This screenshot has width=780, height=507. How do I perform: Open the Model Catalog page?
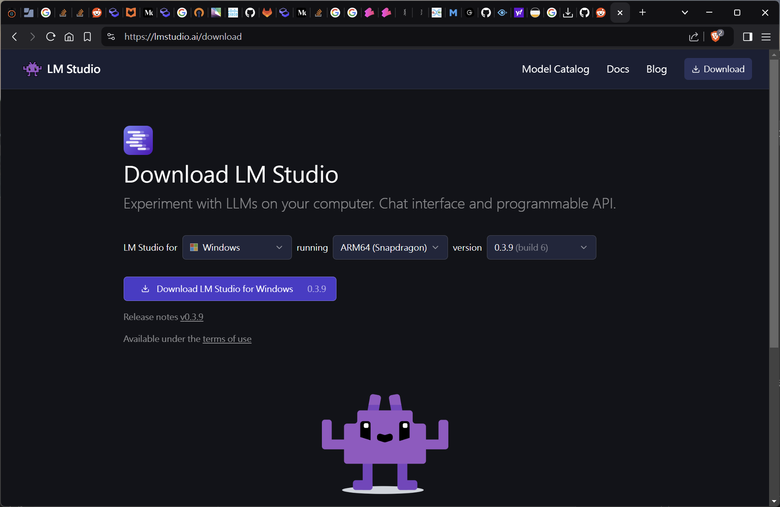[x=555, y=69]
